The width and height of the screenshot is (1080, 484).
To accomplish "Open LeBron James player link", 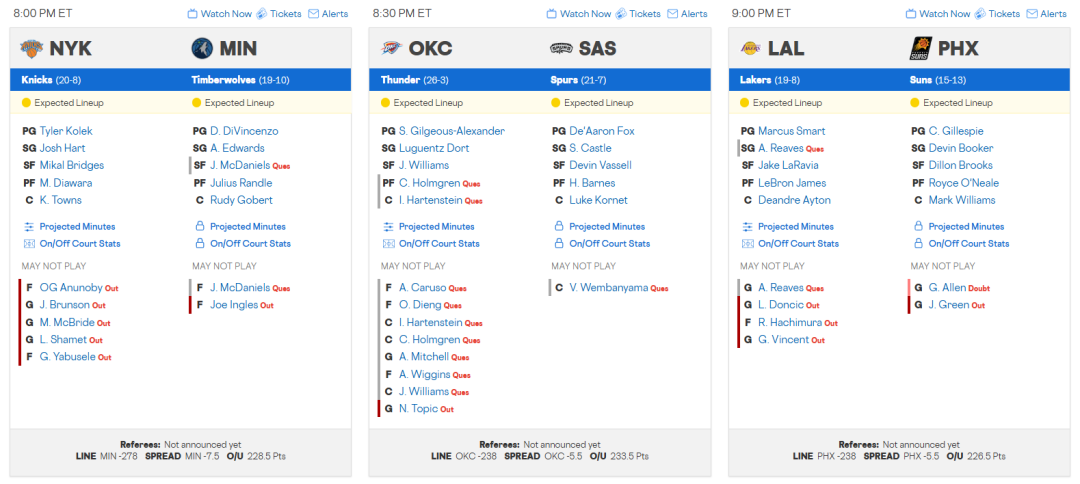I will click(792, 183).
